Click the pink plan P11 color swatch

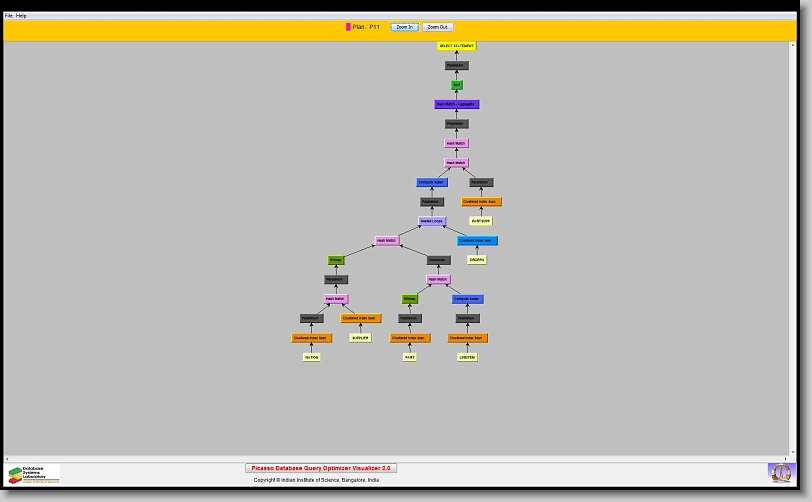[x=348, y=27]
